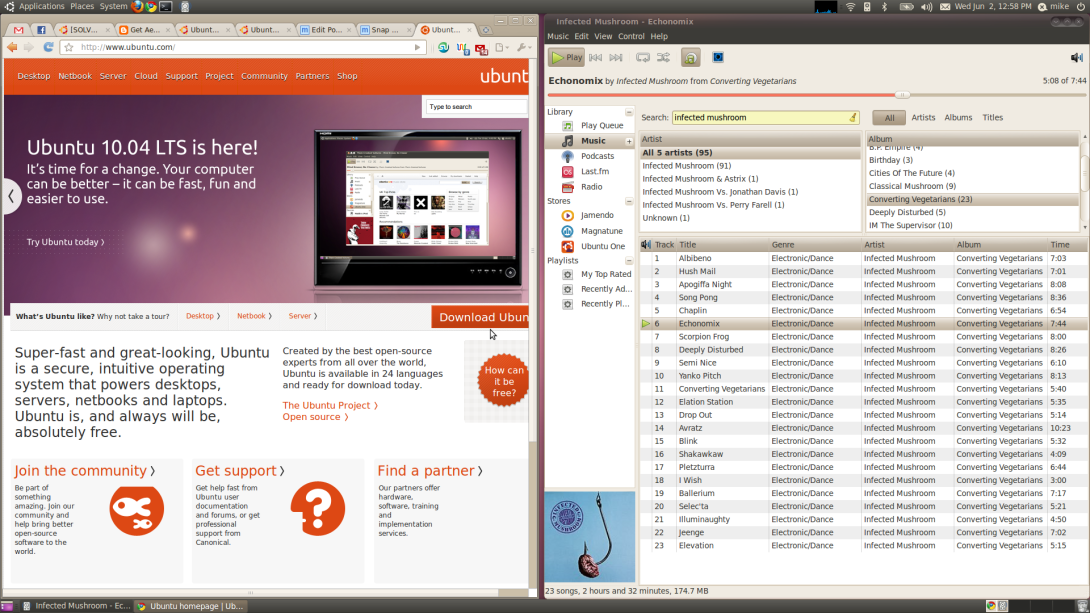The height and width of the screenshot is (613, 1090).
Task: Select 'Infected Mushroom (91)' artist row
Action: (749, 165)
